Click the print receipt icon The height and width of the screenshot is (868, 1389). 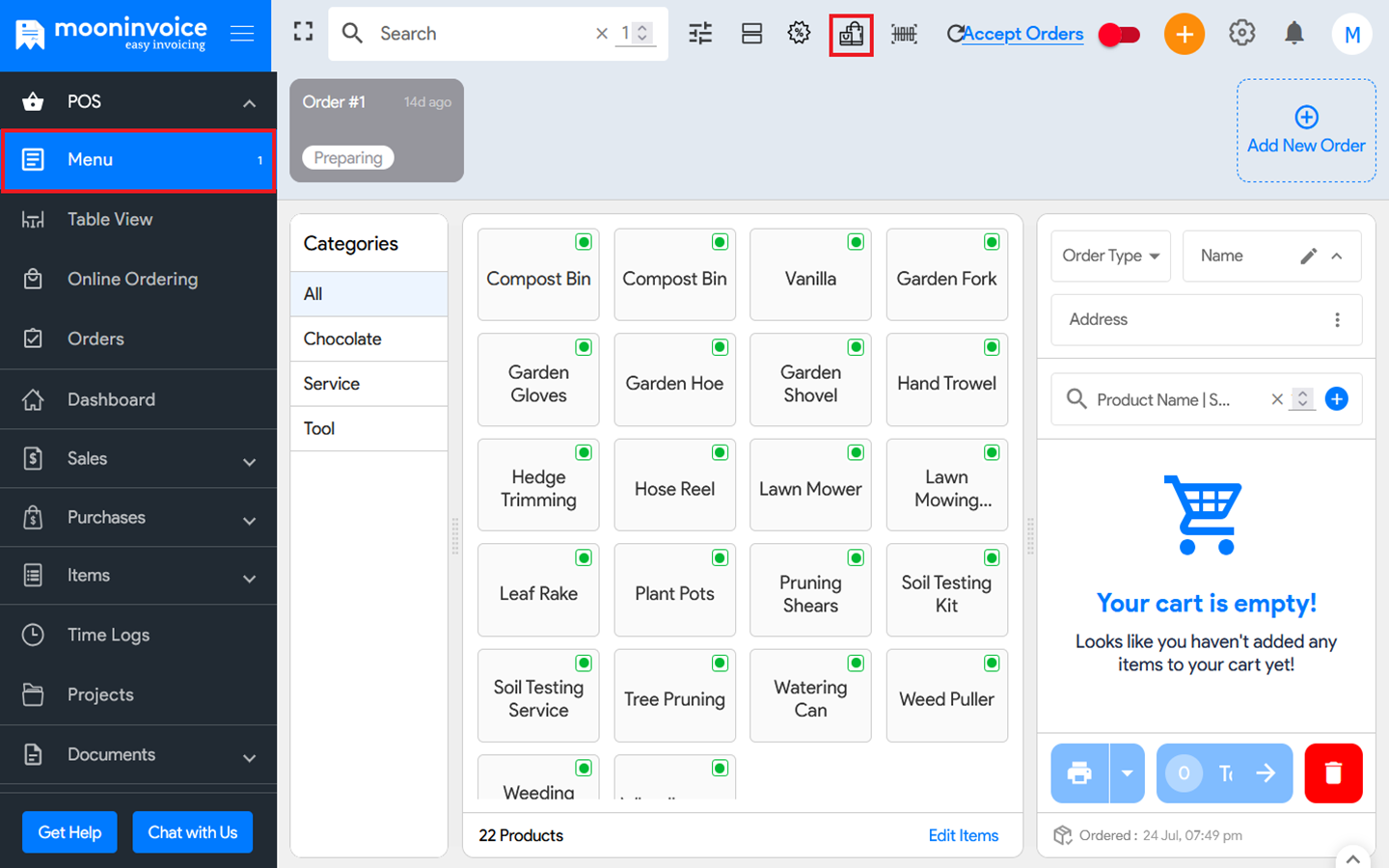click(x=1079, y=773)
